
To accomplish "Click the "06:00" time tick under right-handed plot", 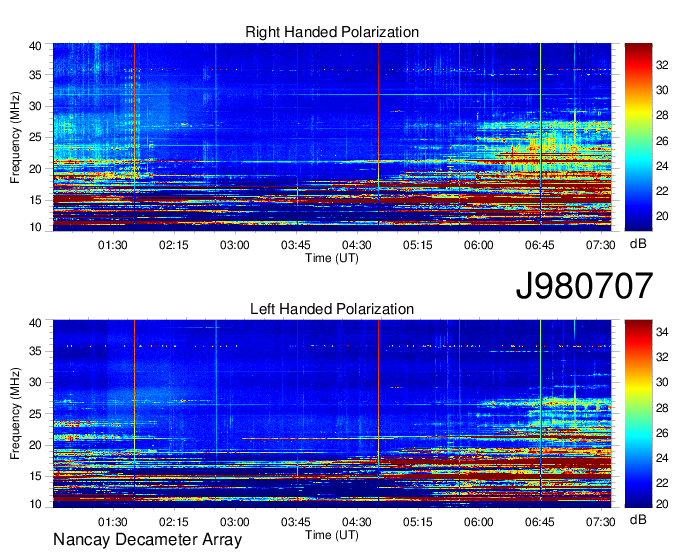I will click(479, 245).
